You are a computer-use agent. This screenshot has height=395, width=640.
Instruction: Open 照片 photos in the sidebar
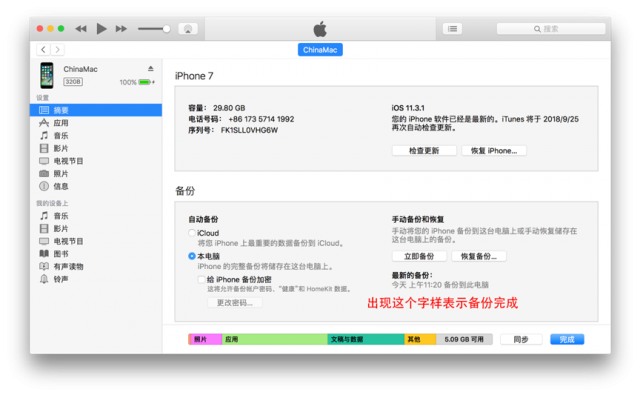click(x=96, y=173)
